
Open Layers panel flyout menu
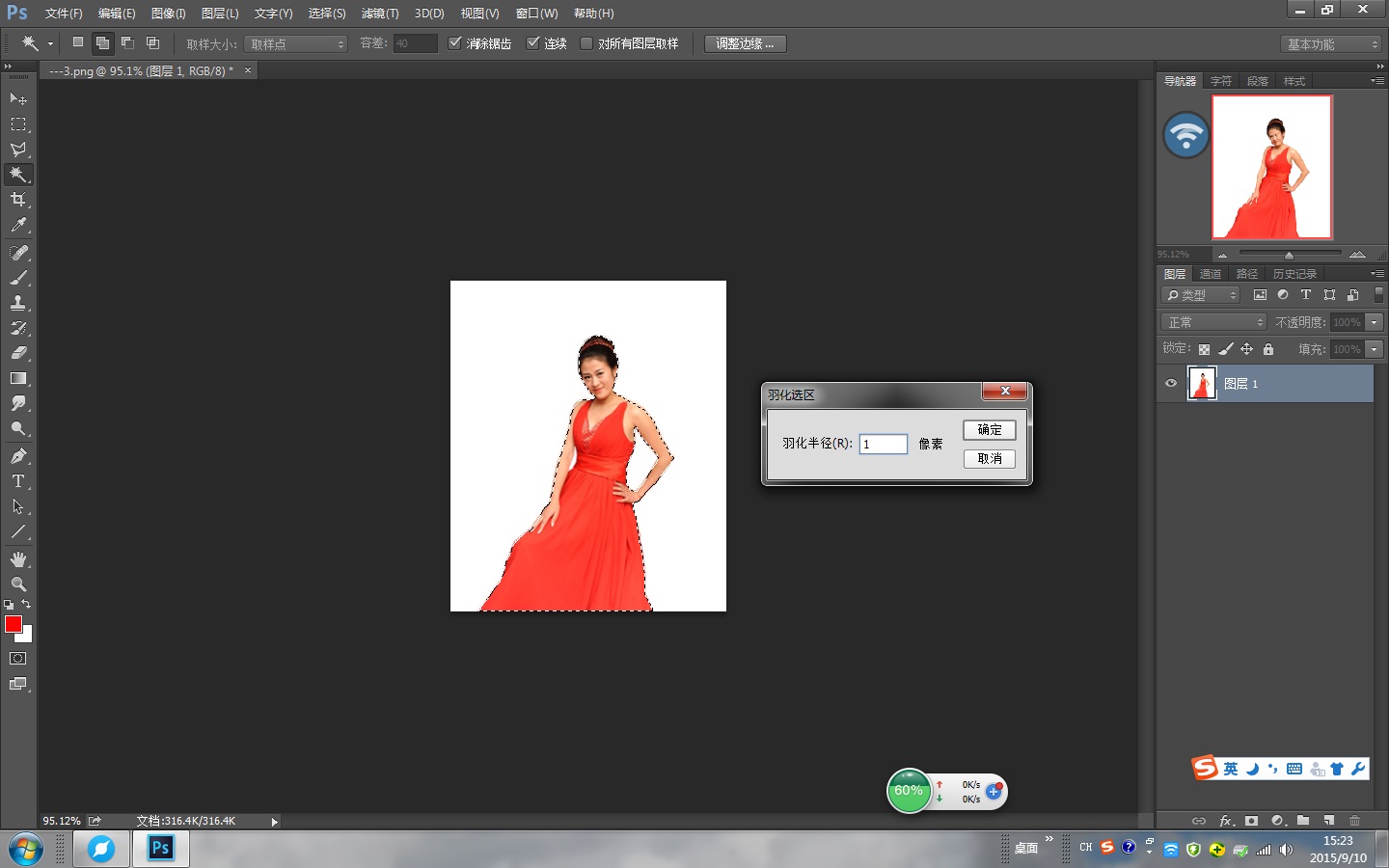[1377, 274]
